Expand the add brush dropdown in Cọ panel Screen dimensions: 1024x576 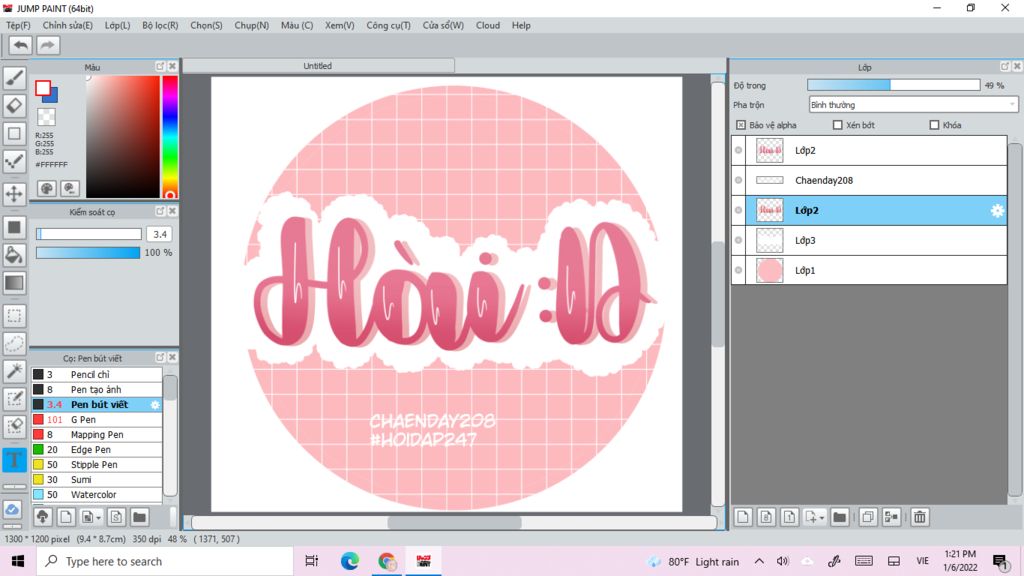pos(98,518)
